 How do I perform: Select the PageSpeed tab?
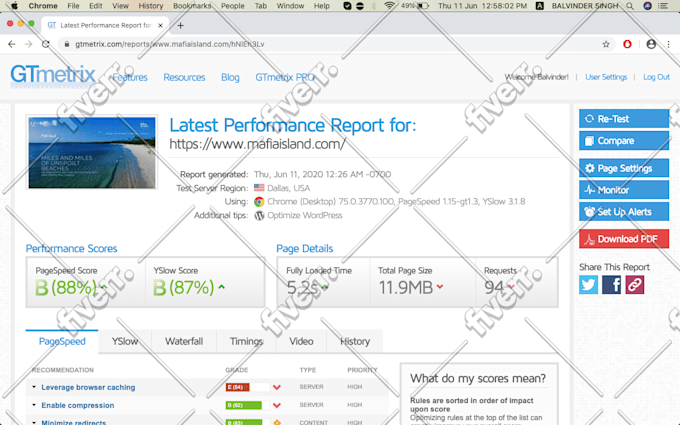coord(62,341)
